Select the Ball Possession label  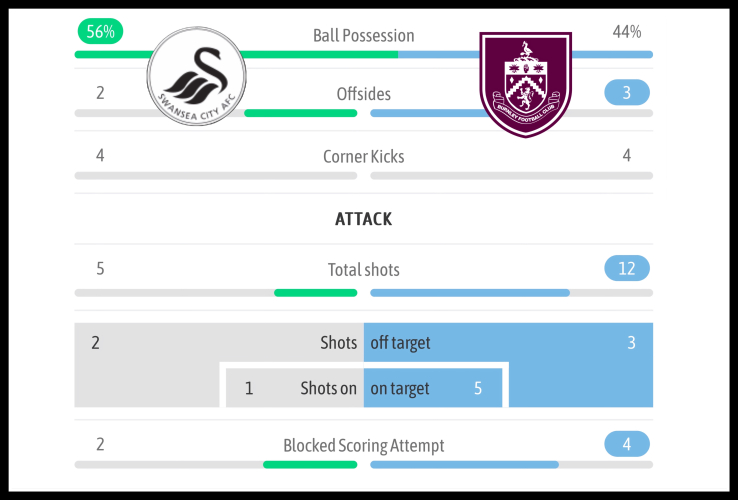[x=363, y=35]
